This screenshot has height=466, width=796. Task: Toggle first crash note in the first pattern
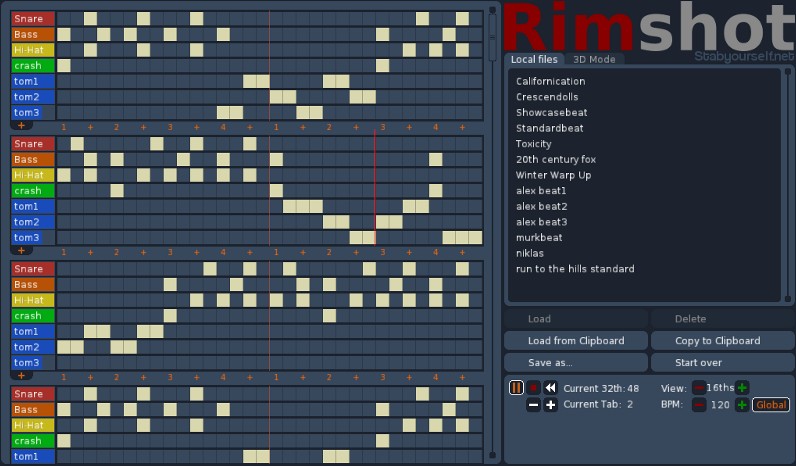pyautogui.click(x=64, y=65)
